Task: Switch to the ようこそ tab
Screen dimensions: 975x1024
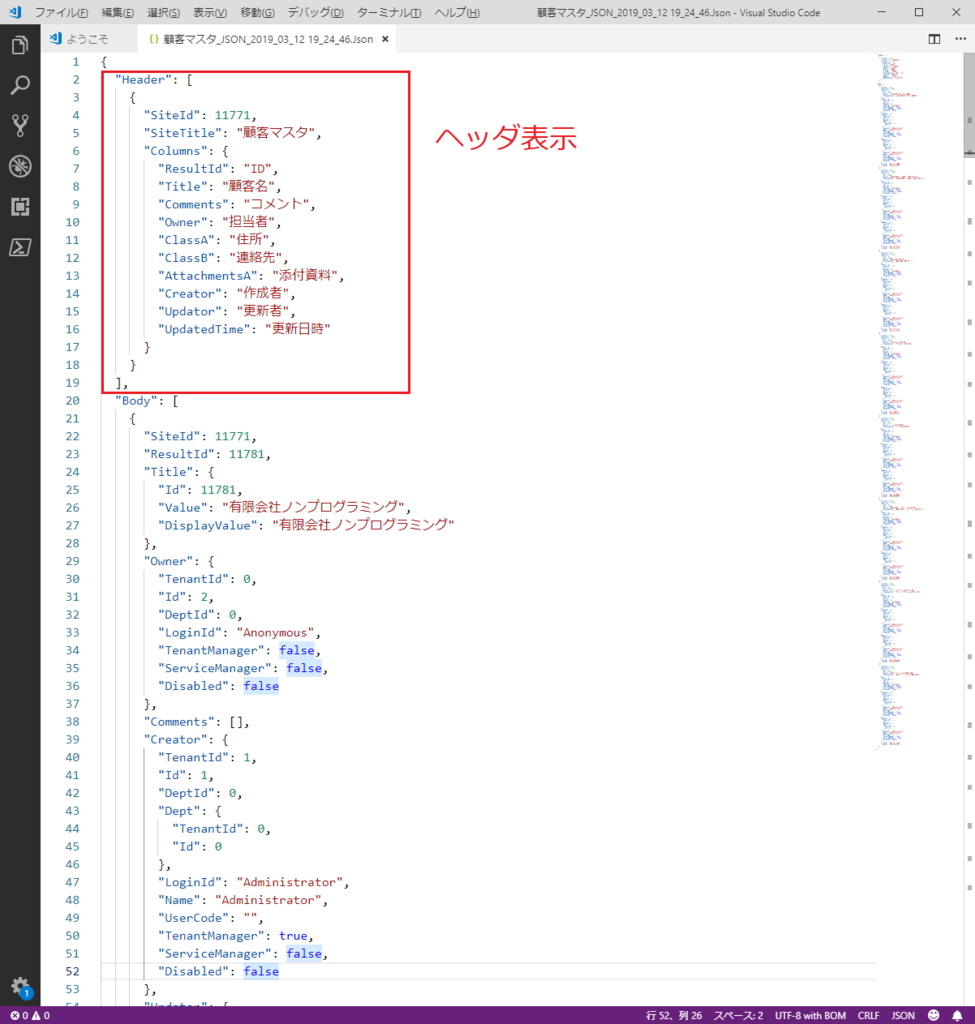Action: point(89,39)
